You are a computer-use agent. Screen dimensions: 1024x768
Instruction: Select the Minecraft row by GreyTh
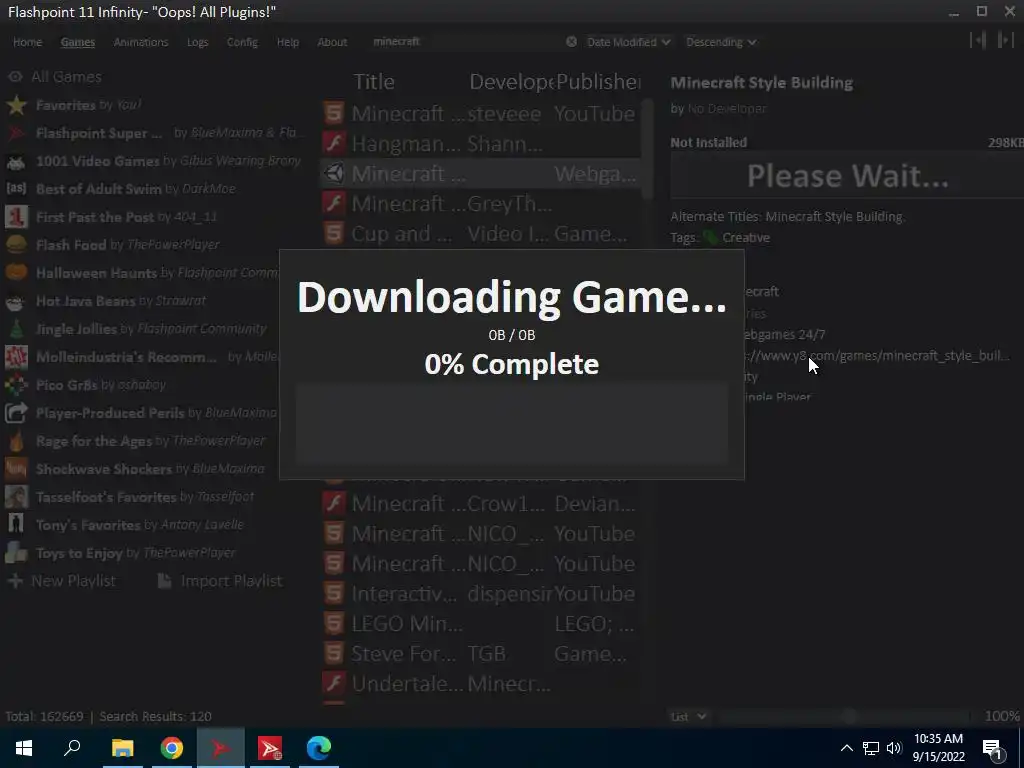tap(481, 204)
